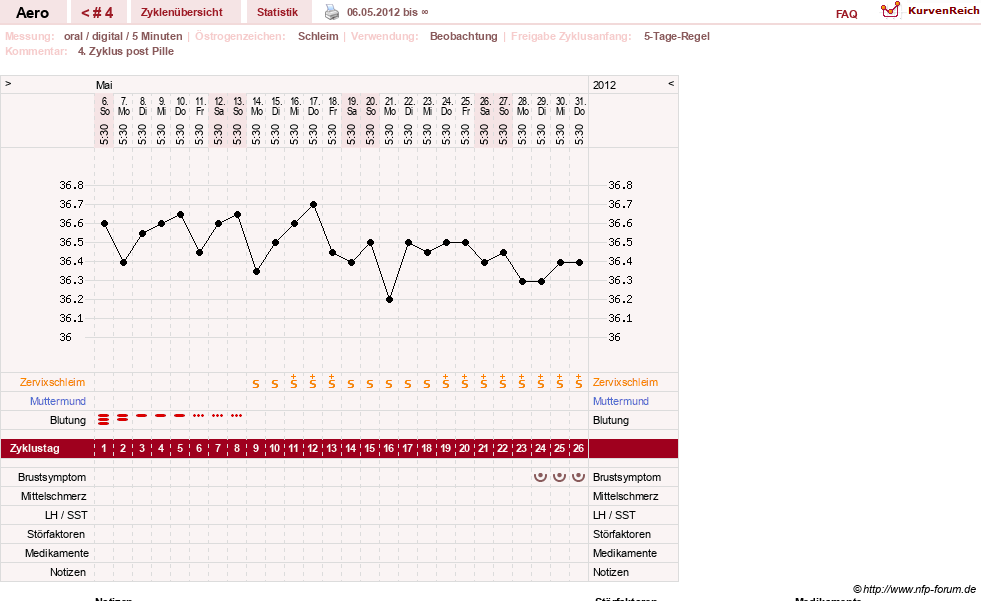Go to previous cycle via '< # 4'
This screenshot has width=981, height=601.
tap(97, 13)
